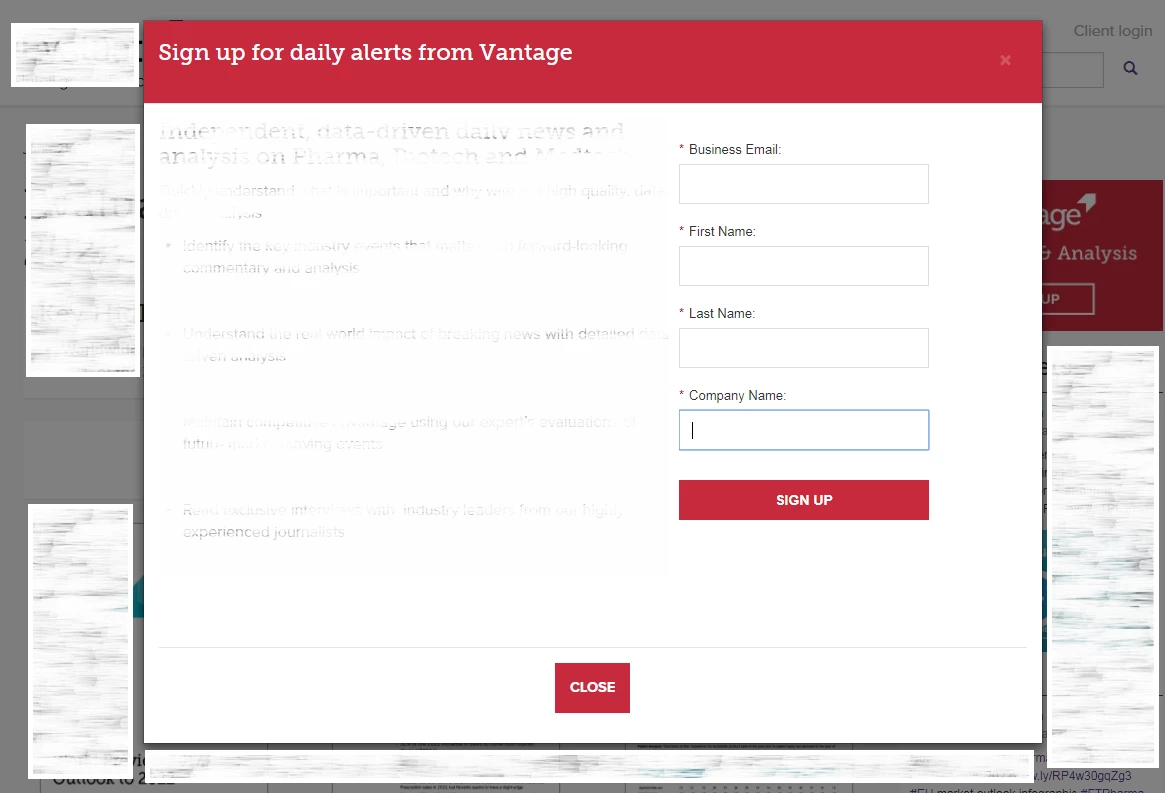Image resolution: width=1165 pixels, height=793 pixels.
Task: Focus the First Name field
Action: click(803, 266)
